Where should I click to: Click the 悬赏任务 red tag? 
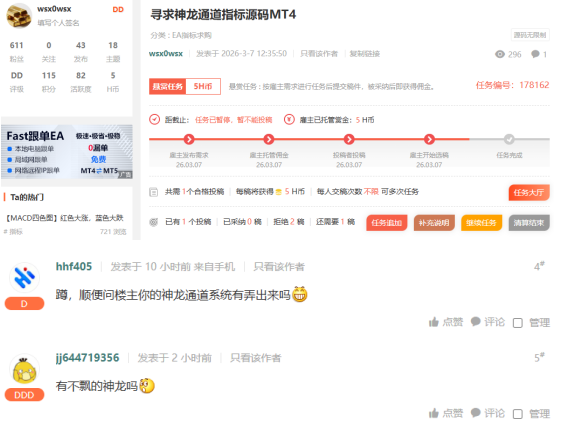tap(167, 86)
